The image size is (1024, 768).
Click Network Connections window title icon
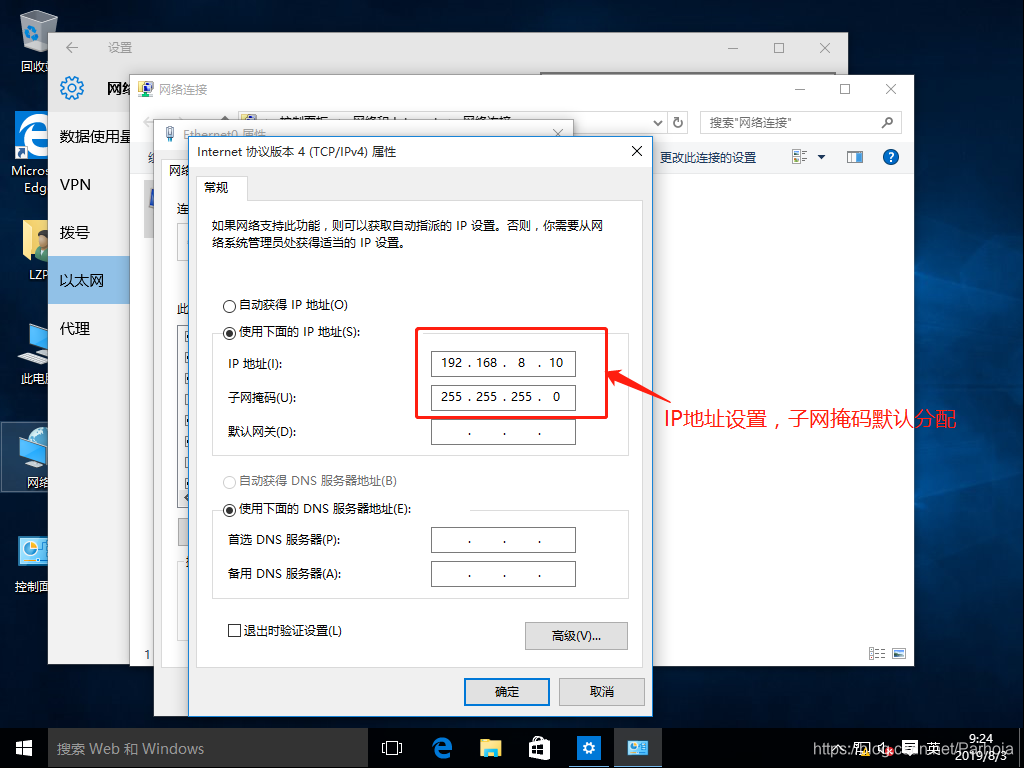point(146,89)
